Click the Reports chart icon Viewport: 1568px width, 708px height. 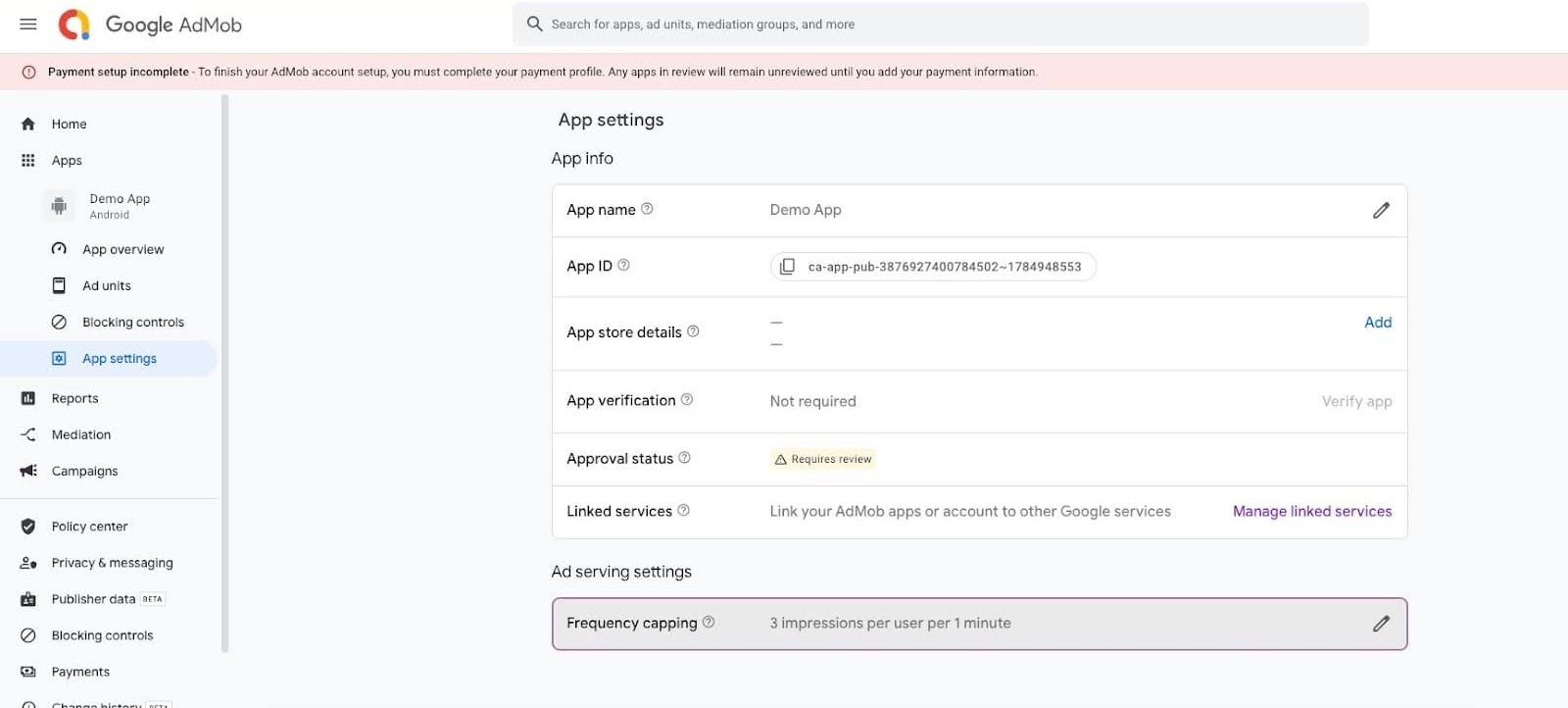point(28,398)
